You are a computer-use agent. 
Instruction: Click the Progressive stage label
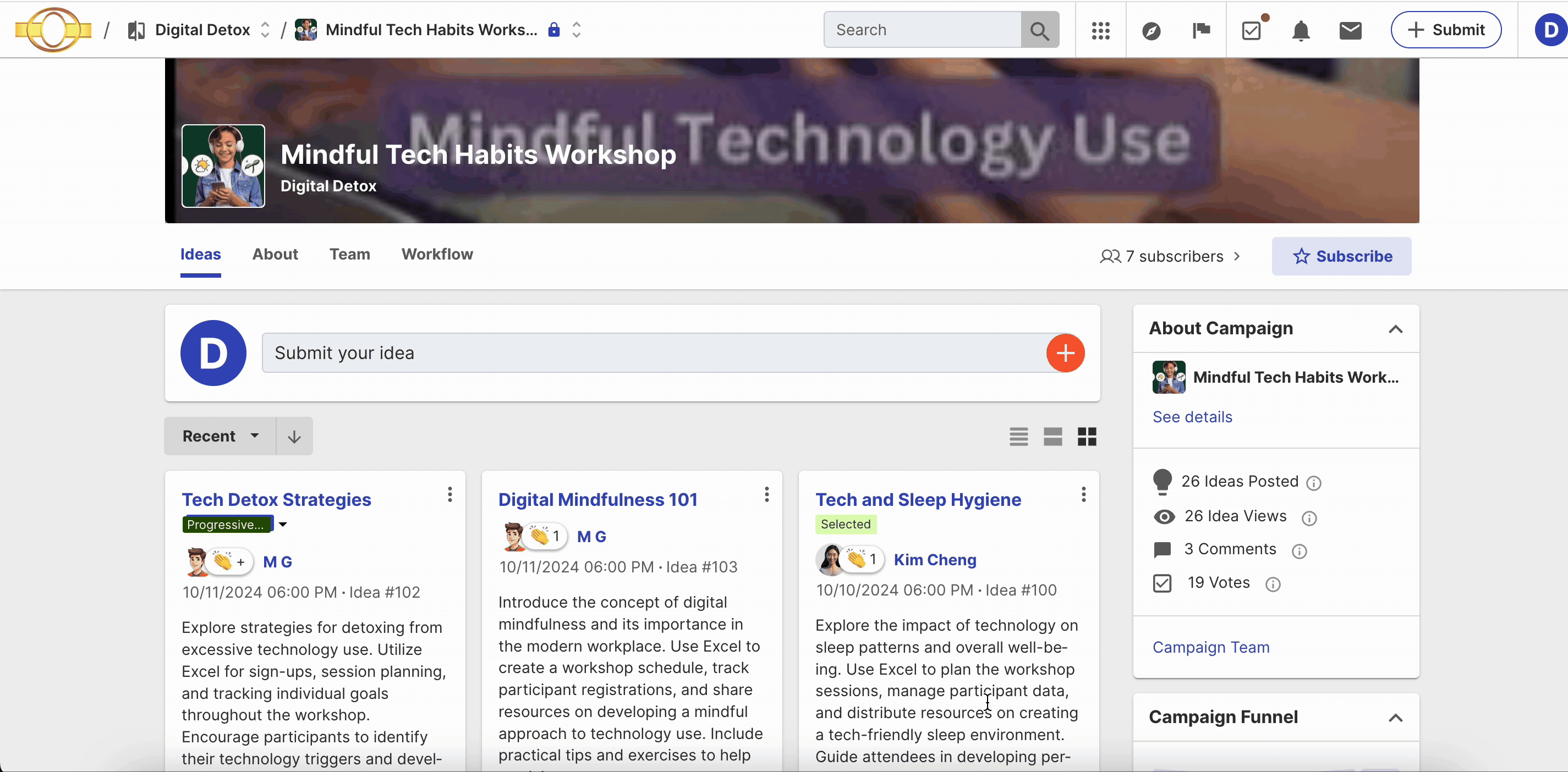(x=228, y=525)
